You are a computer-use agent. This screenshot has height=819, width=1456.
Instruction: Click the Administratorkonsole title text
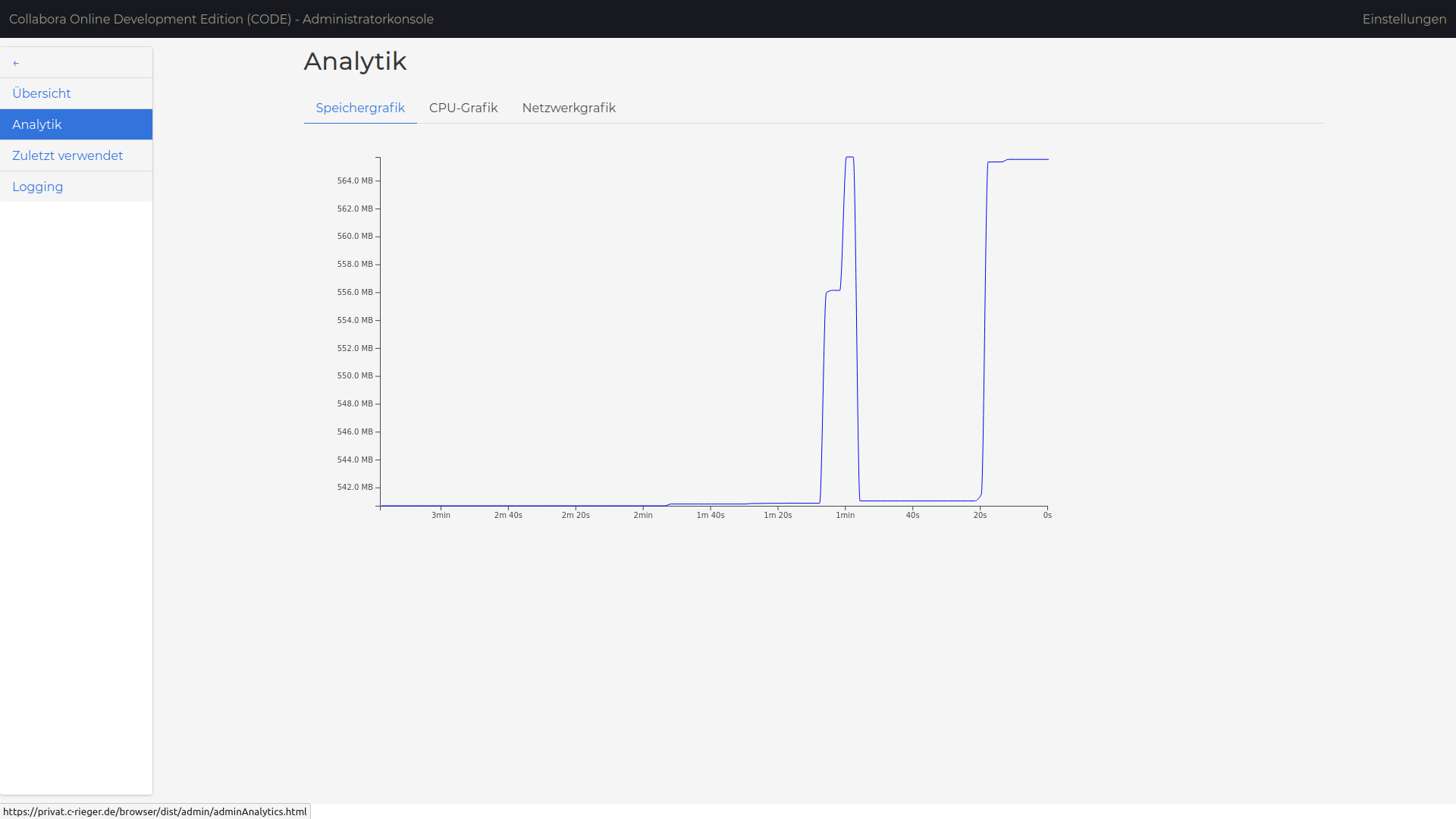click(220, 19)
